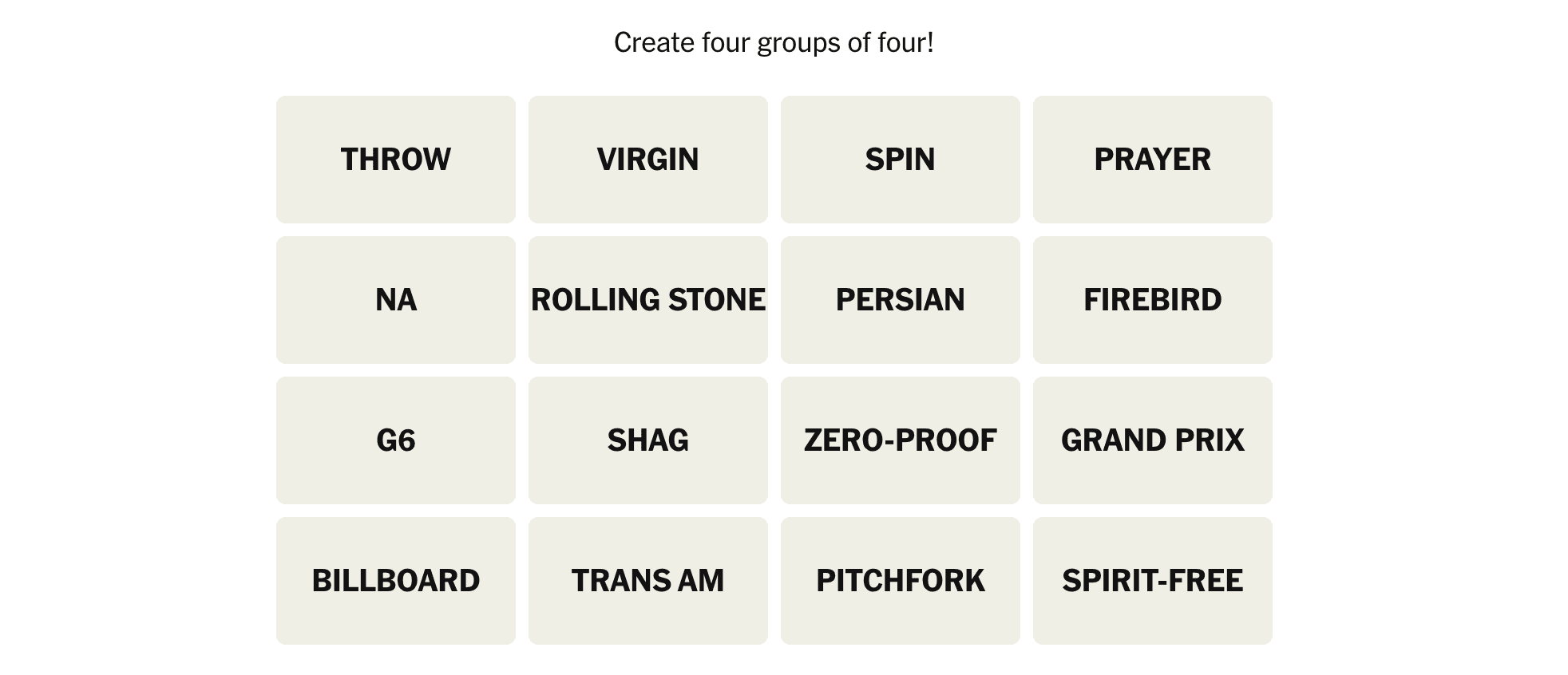1568x675 pixels.
Task: Tap the ROLLING STONE text label
Action: [x=648, y=300]
